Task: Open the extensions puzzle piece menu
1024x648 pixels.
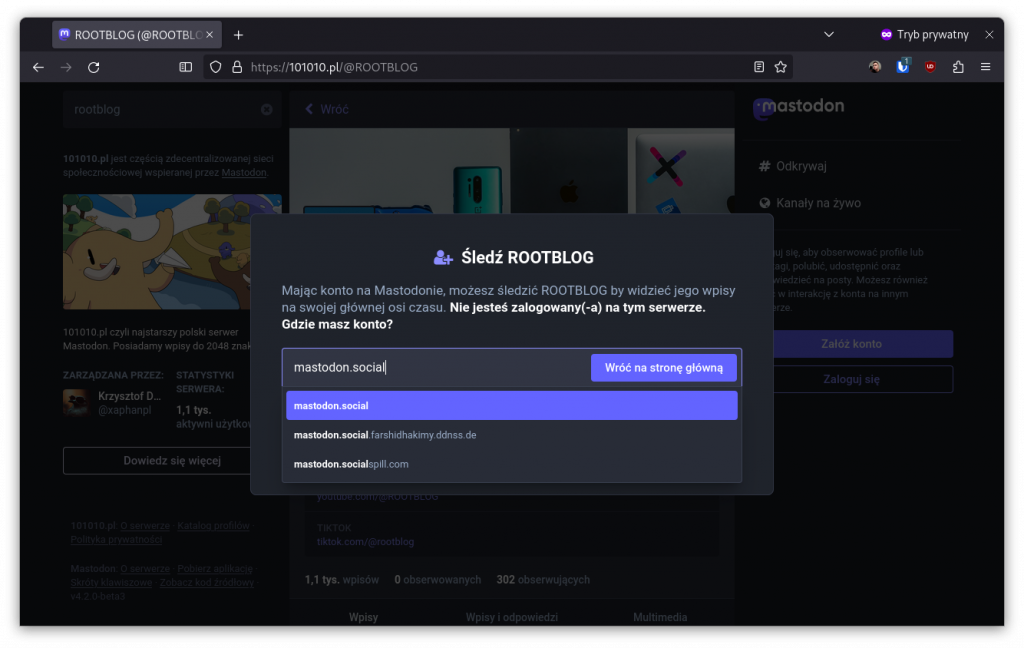Action: pyautogui.click(x=958, y=66)
